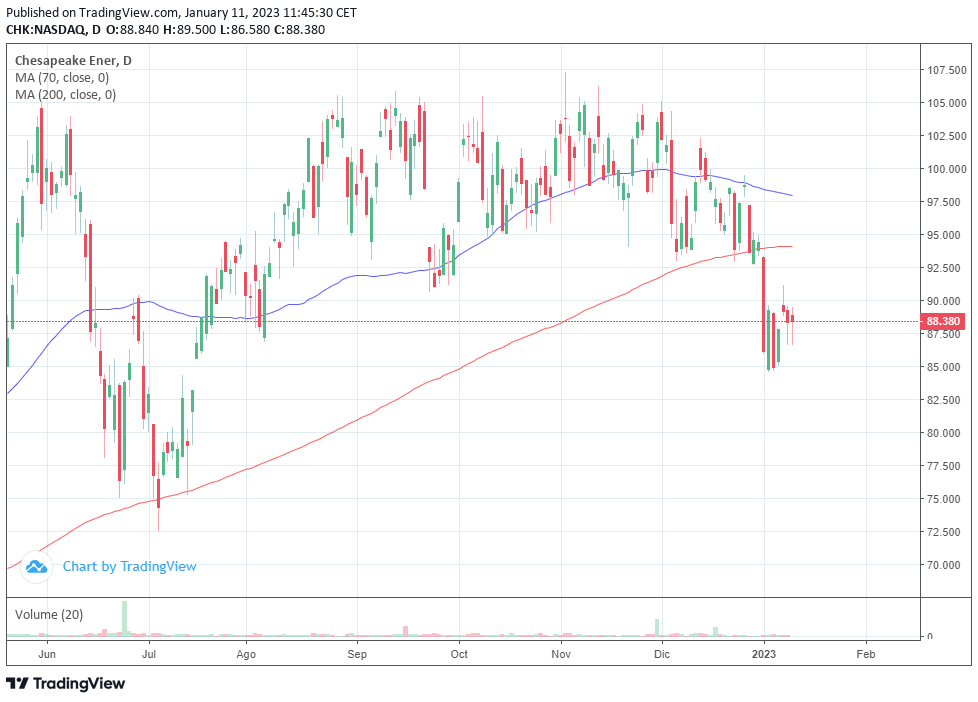Click the Jul date axis label

pyautogui.click(x=148, y=654)
